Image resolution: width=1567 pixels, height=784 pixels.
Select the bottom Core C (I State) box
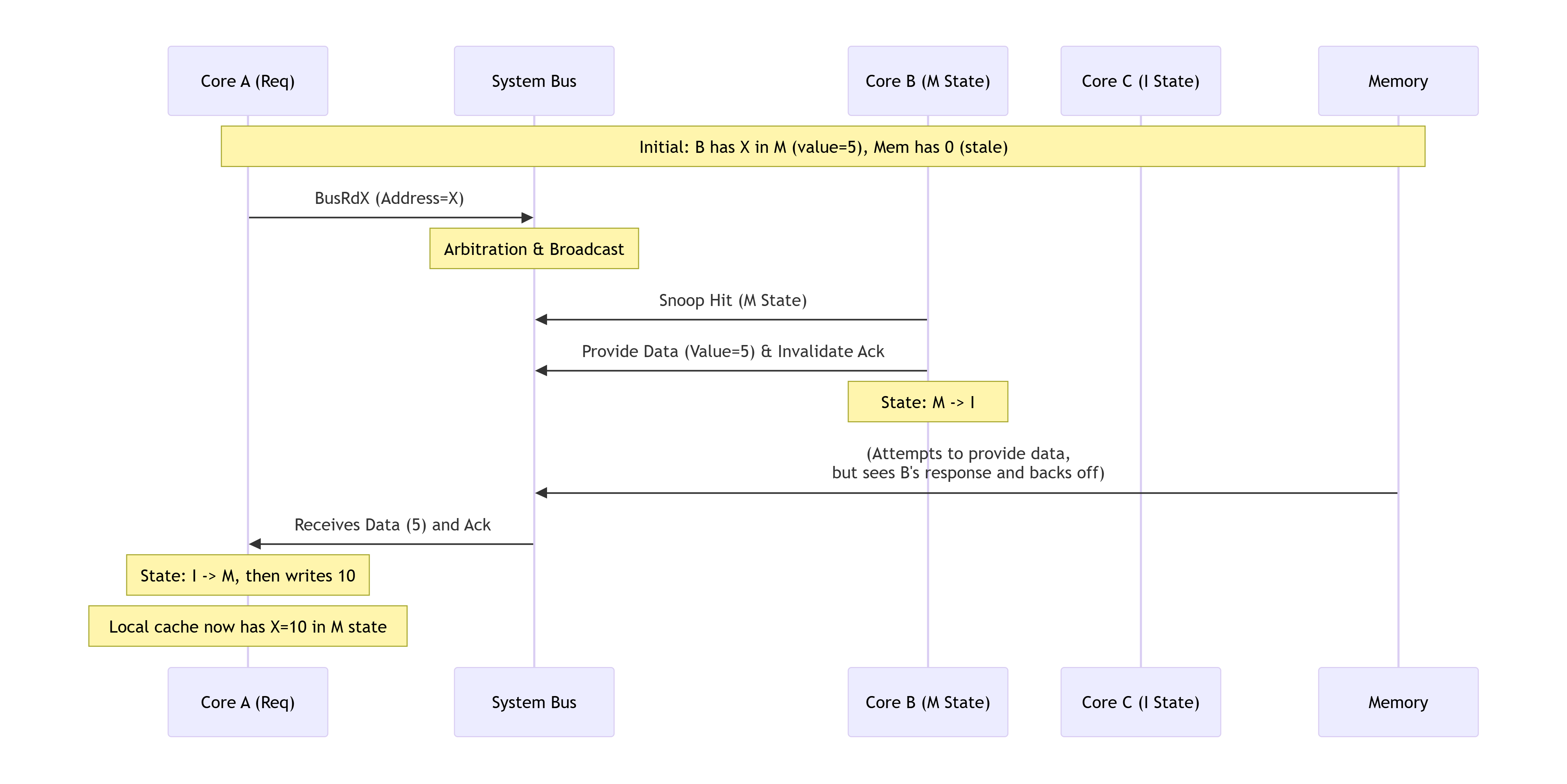tap(1140, 702)
